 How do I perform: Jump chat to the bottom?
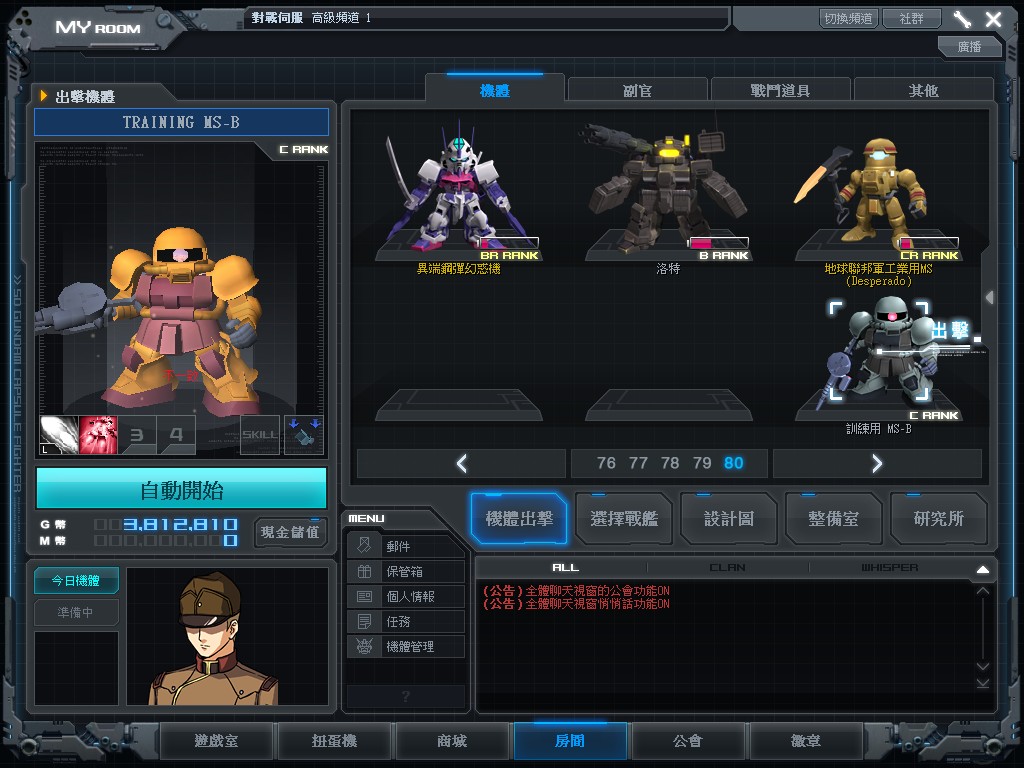pyautogui.click(x=983, y=683)
